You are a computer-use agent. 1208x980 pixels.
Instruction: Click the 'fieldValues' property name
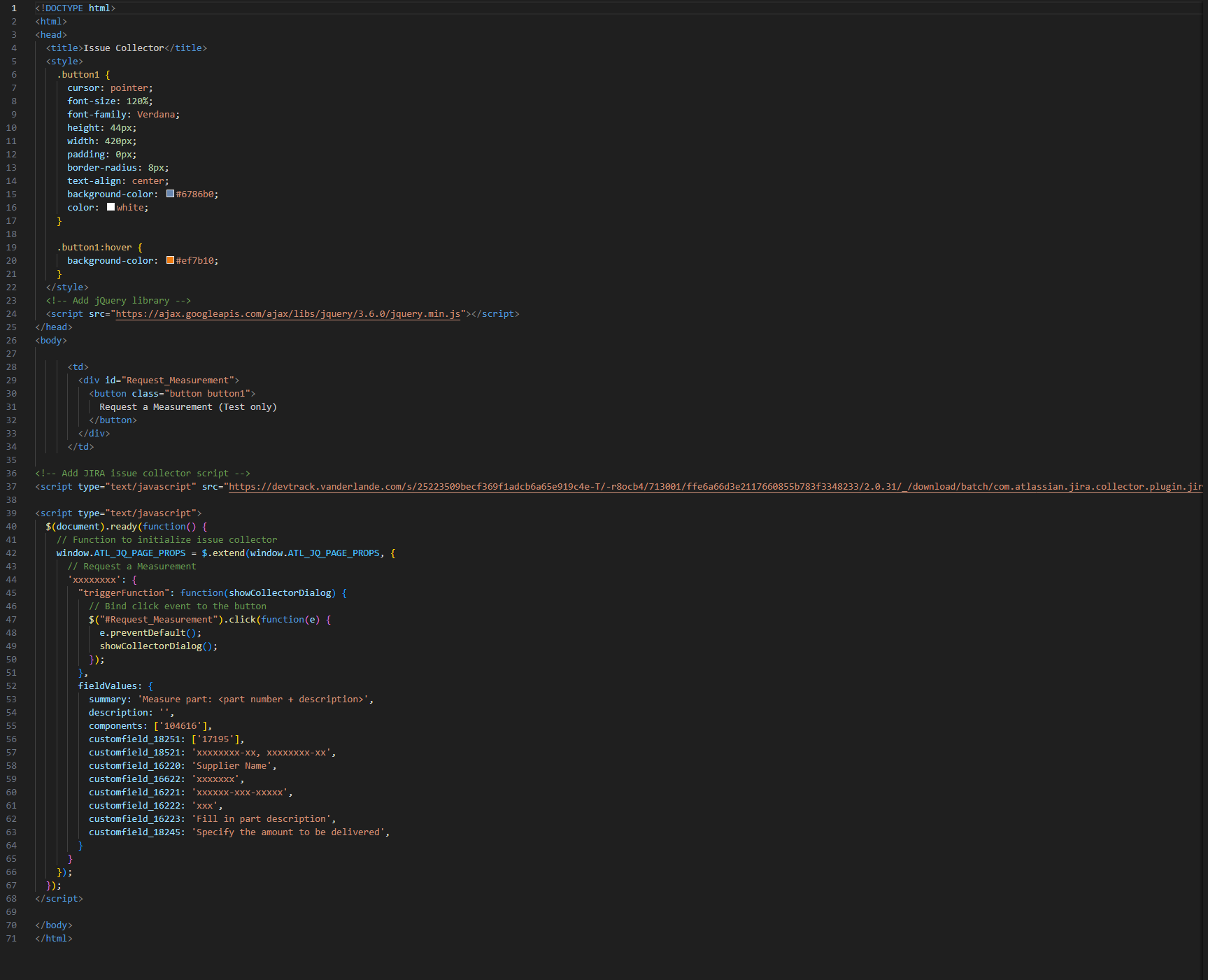108,686
